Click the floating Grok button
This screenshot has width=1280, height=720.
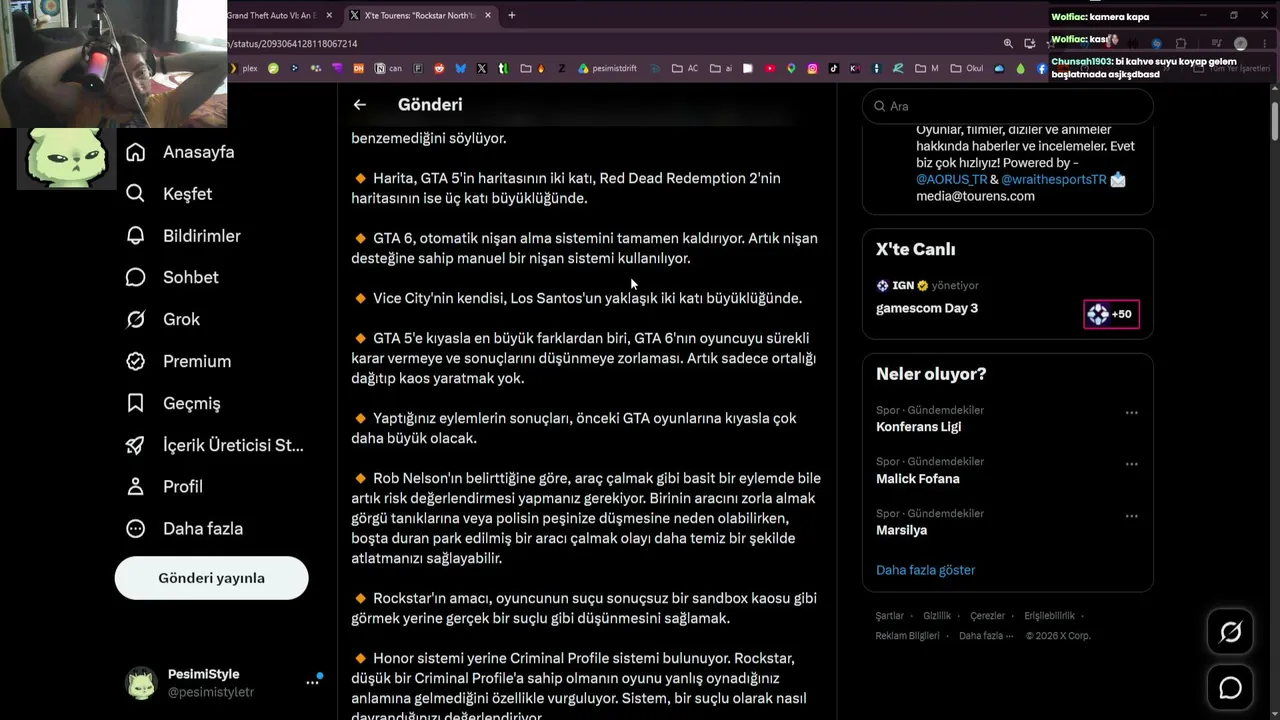(x=1230, y=632)
